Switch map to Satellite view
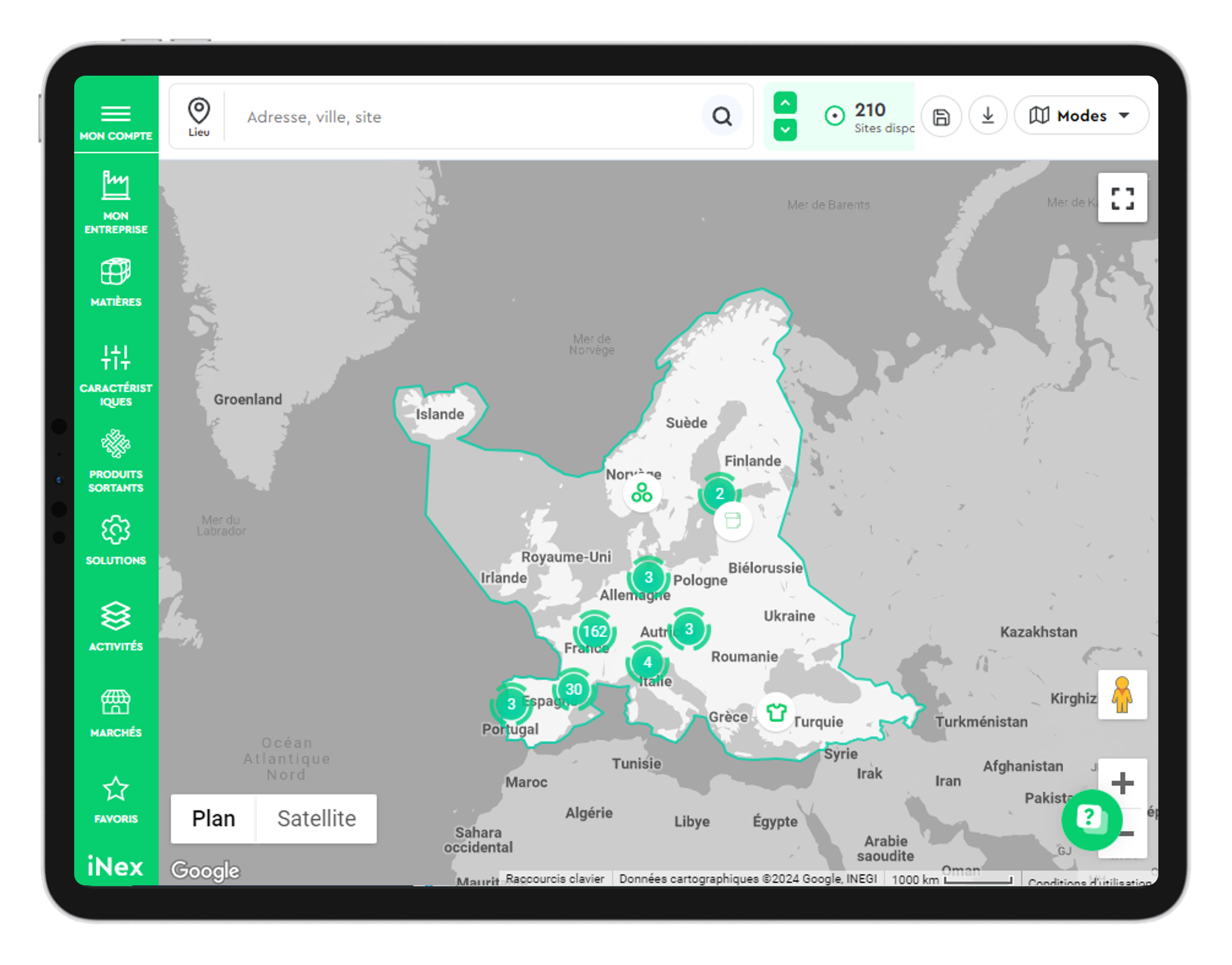The width and height of the screenshot is (1232, 965). click(x=317, y=819)
